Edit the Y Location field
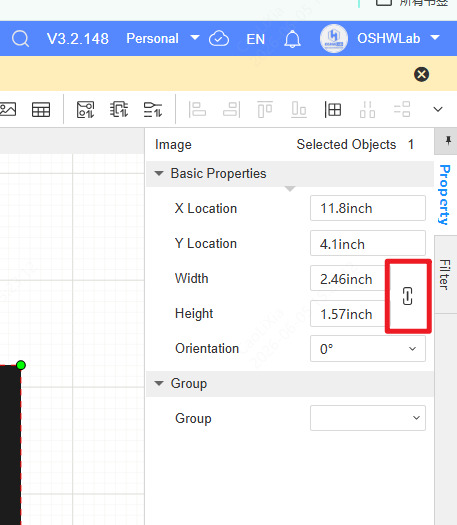457x525 pixels. [368, 243]
